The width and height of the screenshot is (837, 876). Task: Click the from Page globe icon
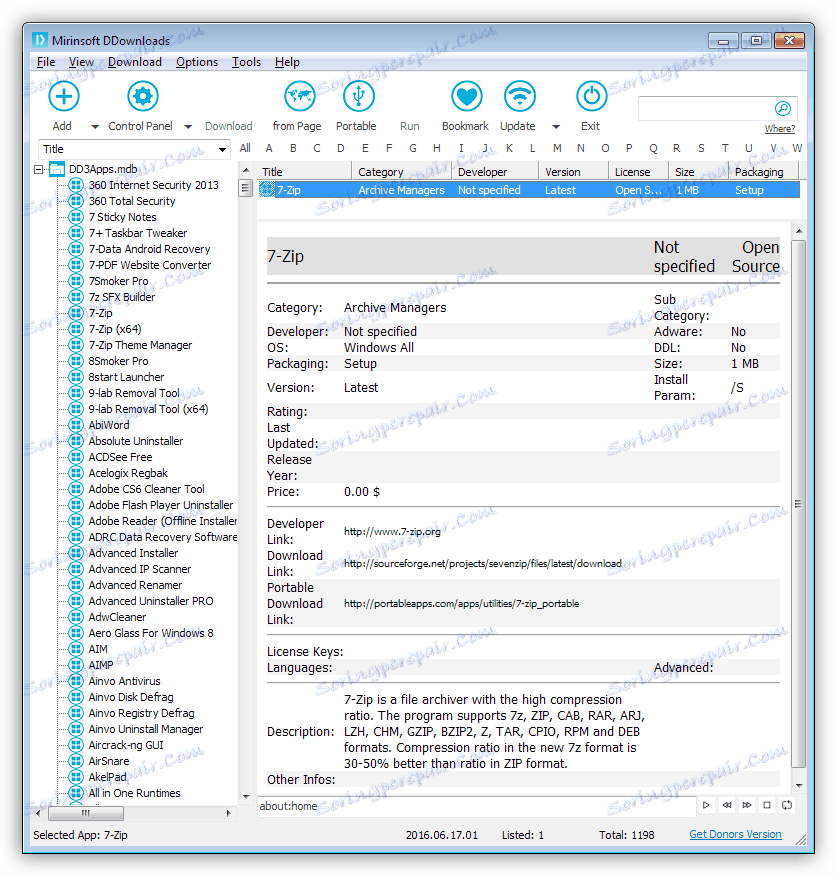click(299, 97)
